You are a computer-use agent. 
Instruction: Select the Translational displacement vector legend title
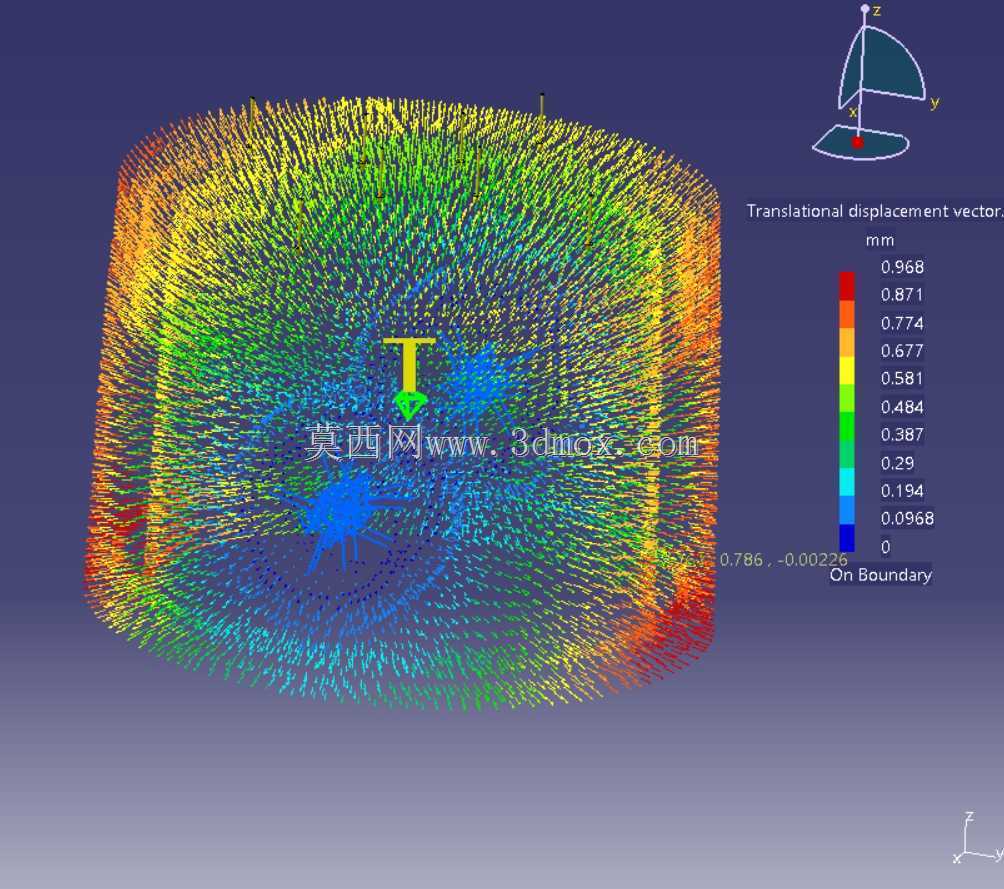click(875, 211)
